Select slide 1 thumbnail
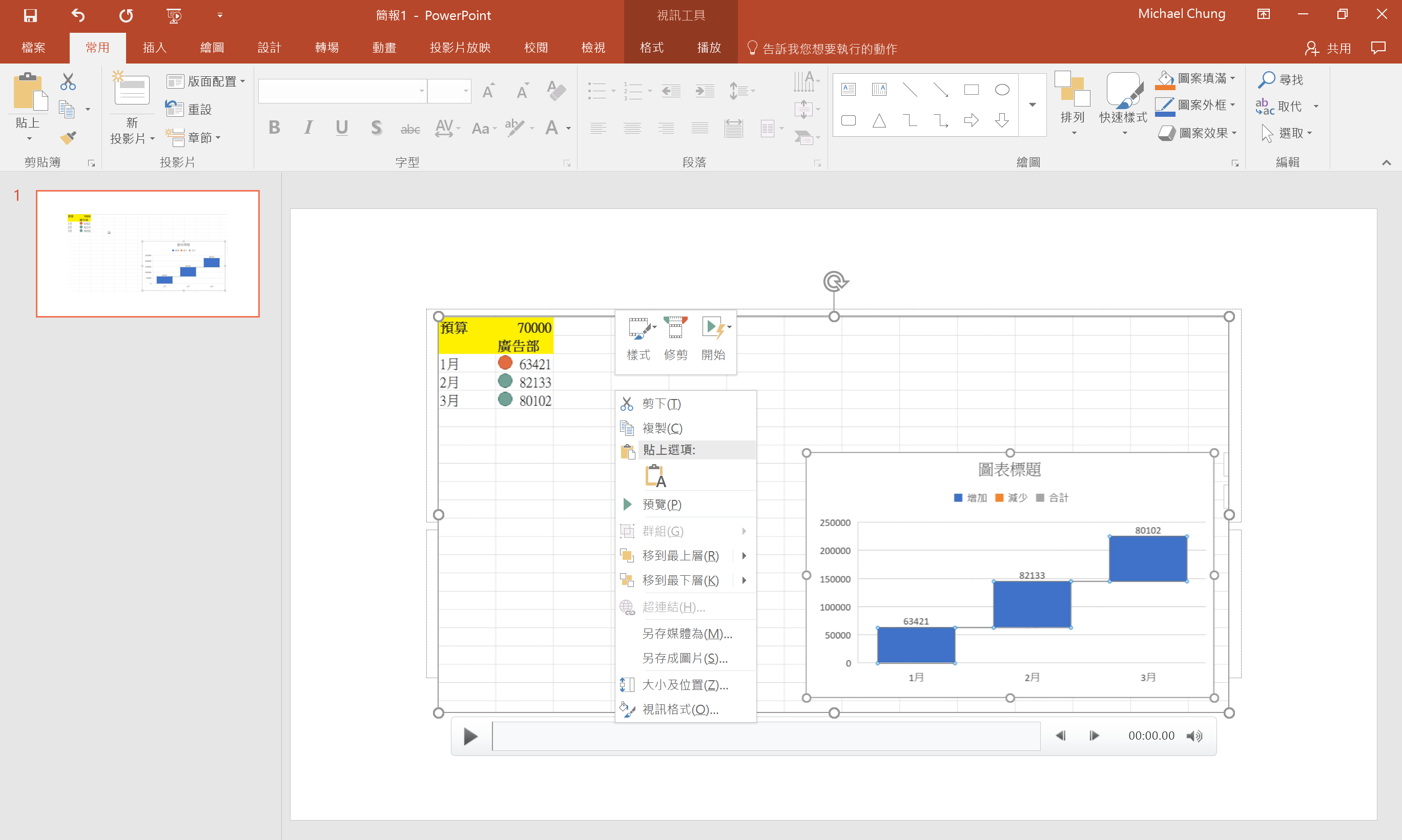1402x840 pixels. [148, 254]
